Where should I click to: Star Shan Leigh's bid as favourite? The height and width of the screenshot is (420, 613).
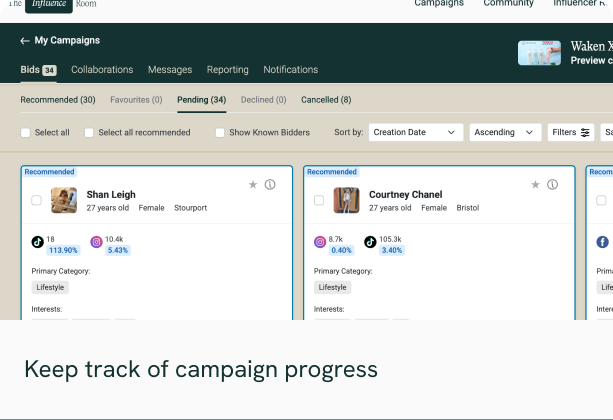(x=253, y=185)
